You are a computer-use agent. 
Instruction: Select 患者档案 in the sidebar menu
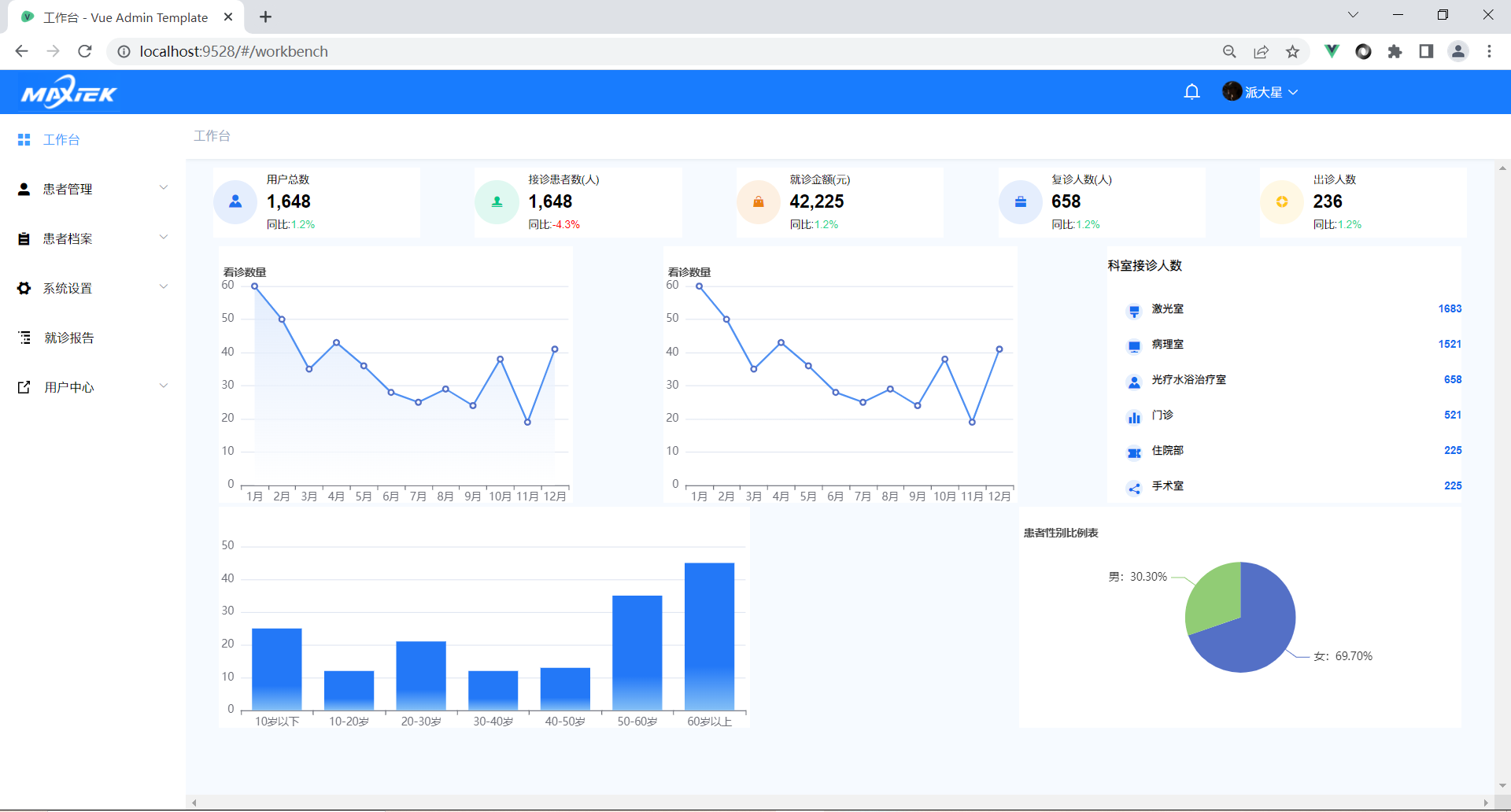point(93,238)
